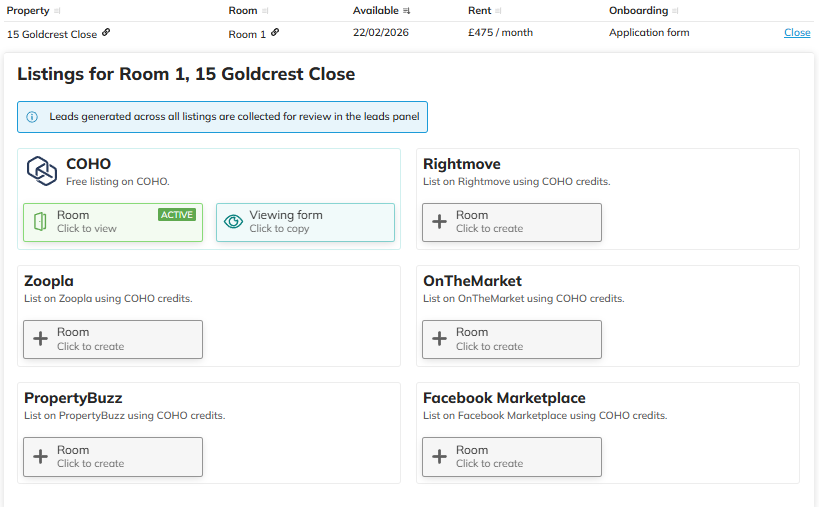Screen dimensions: 819x507
Task: Copy the COHO Viewing form link
Action: (x=305, y=222)
